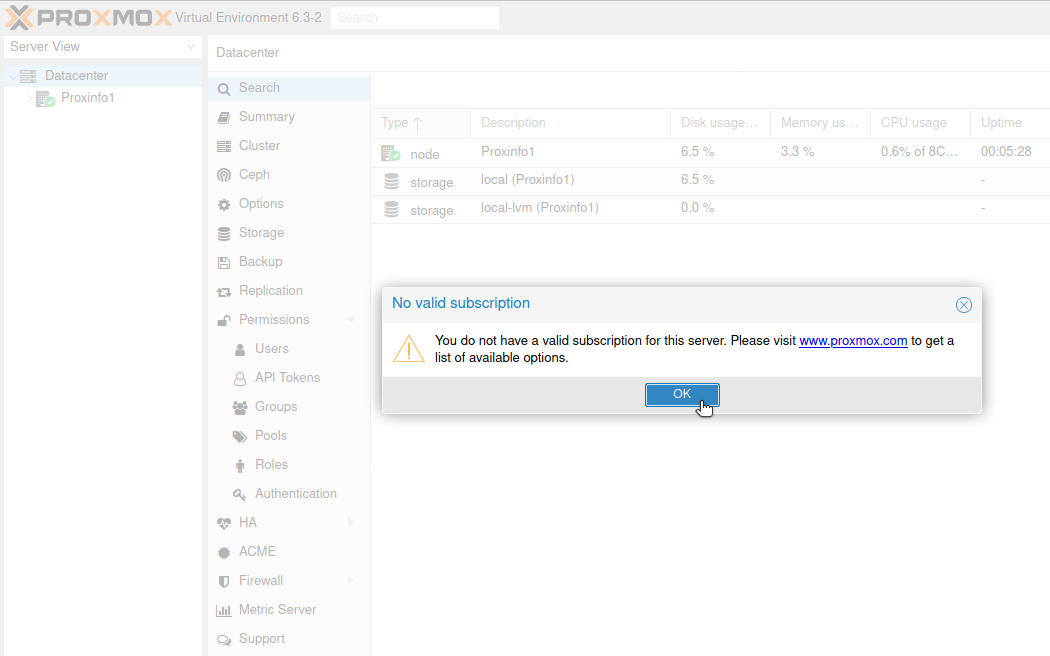Image resolution: width=1050 pixels, height=656 pixels.
Task: Click the ACME certificate icon
Action: 224,553
